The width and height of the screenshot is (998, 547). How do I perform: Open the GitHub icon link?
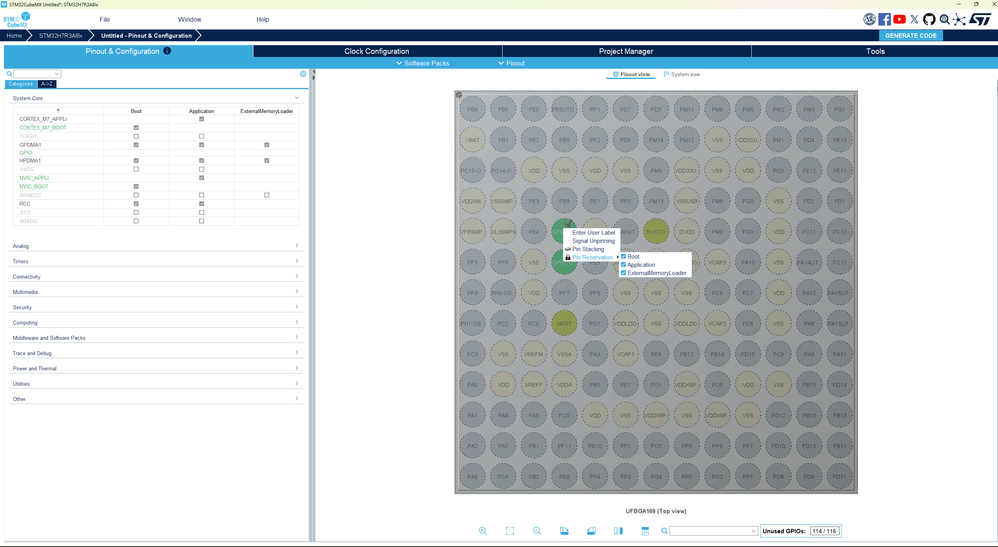(x=929, y=19)
